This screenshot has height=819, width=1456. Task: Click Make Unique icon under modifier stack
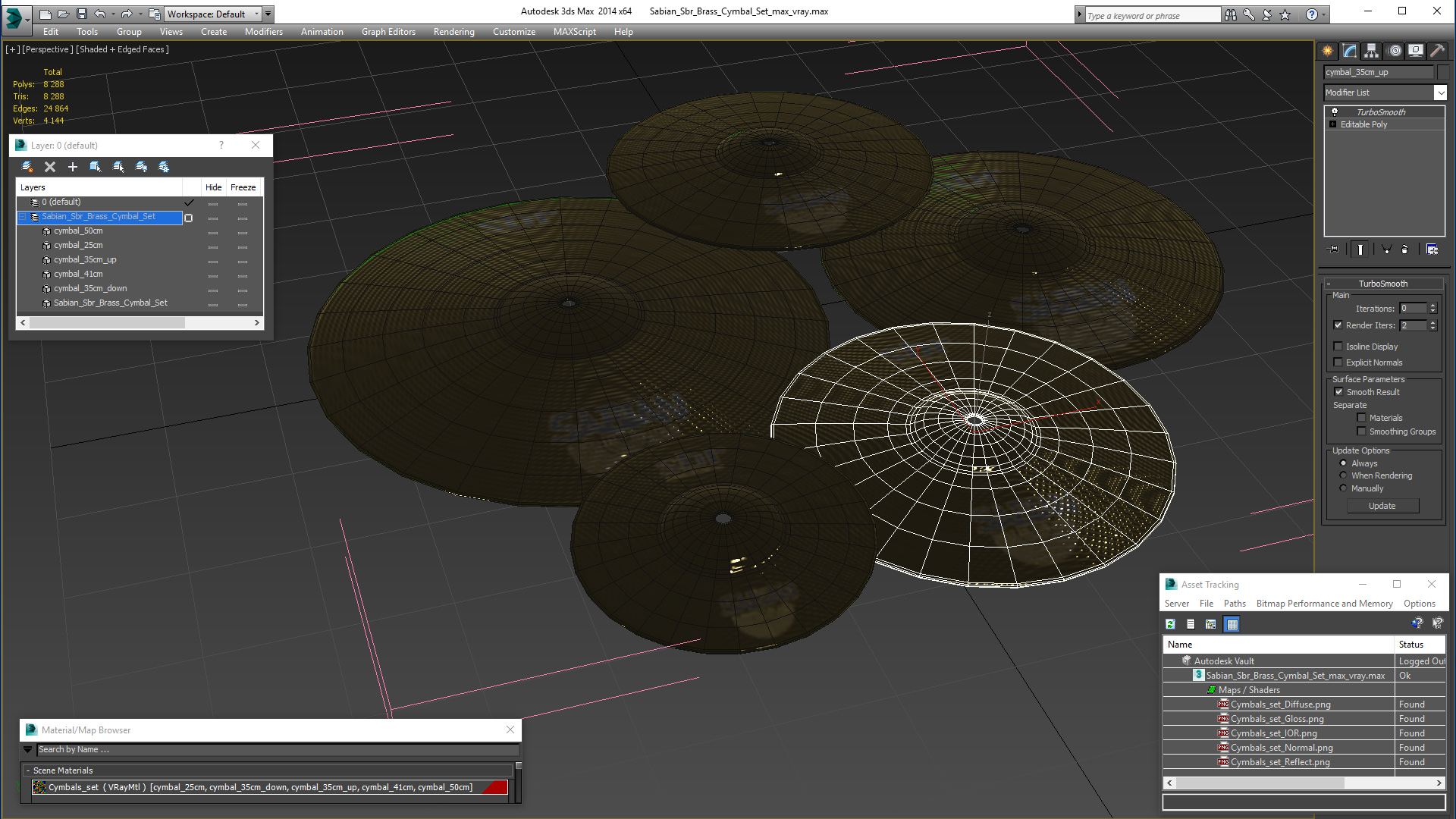[x=1387, y=249]
